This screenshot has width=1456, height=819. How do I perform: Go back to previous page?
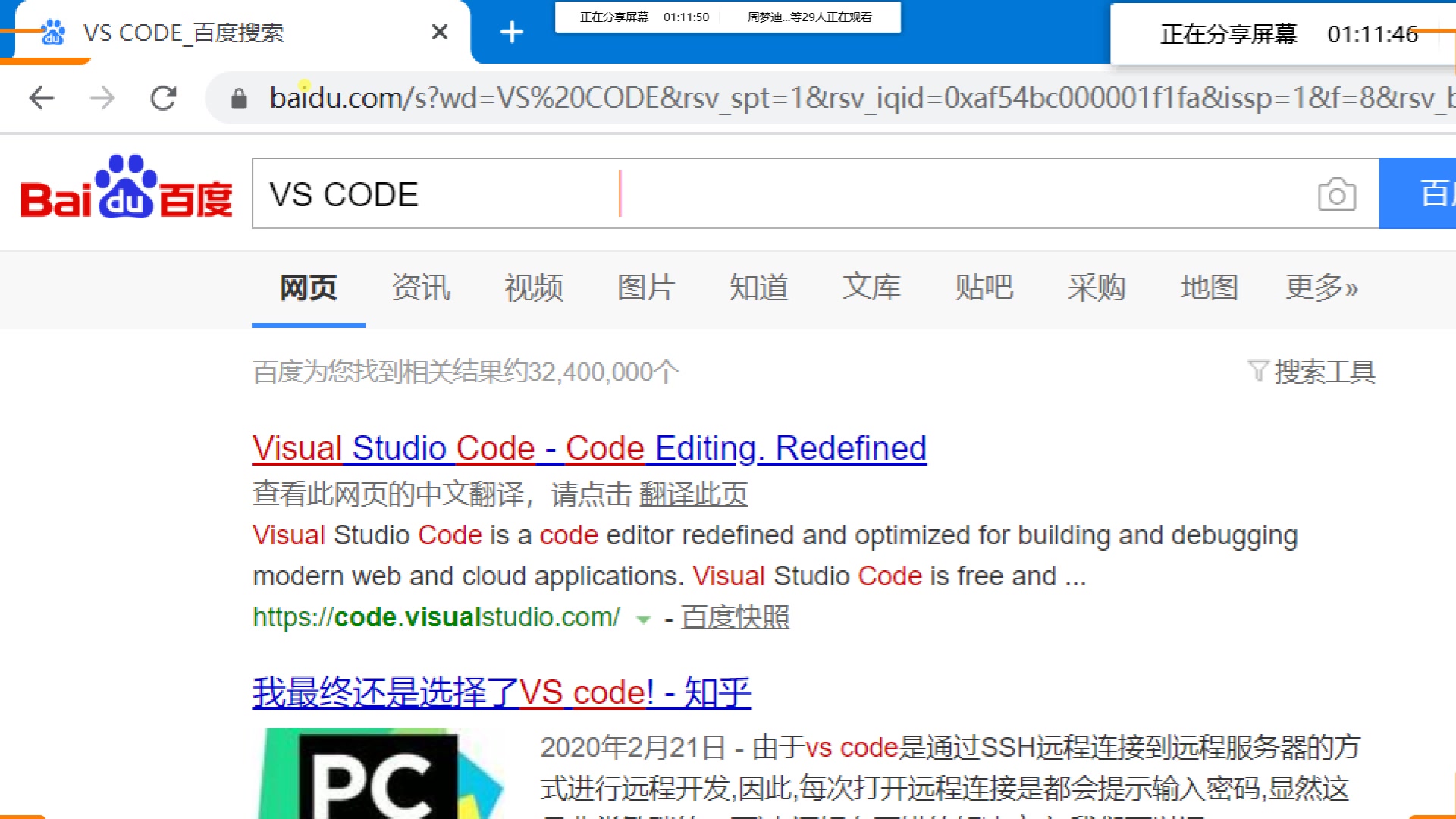coord(42,98)
